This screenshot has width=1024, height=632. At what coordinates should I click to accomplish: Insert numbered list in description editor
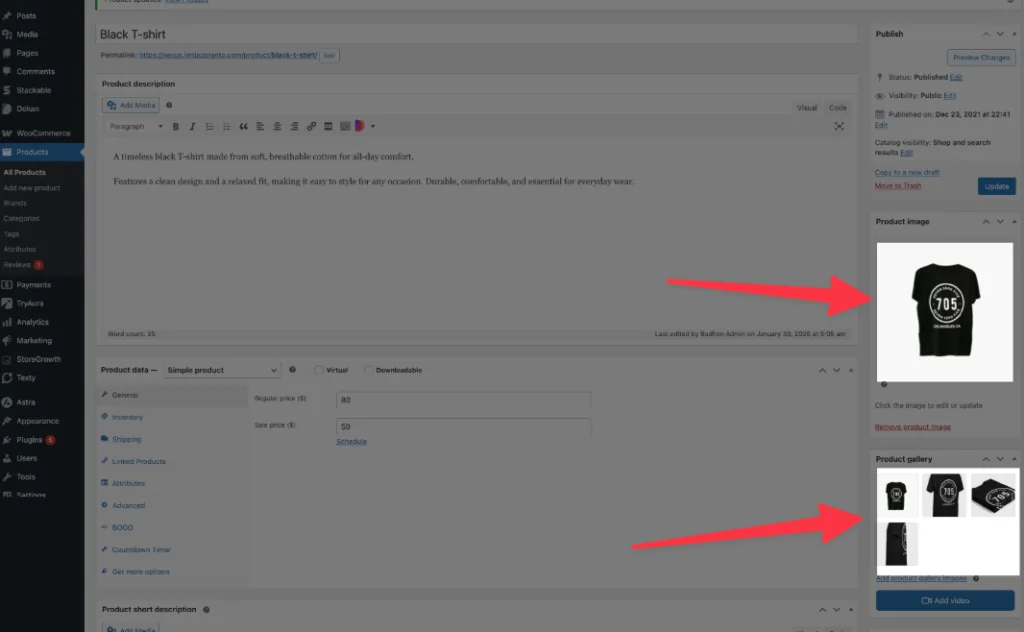(227, 127)
